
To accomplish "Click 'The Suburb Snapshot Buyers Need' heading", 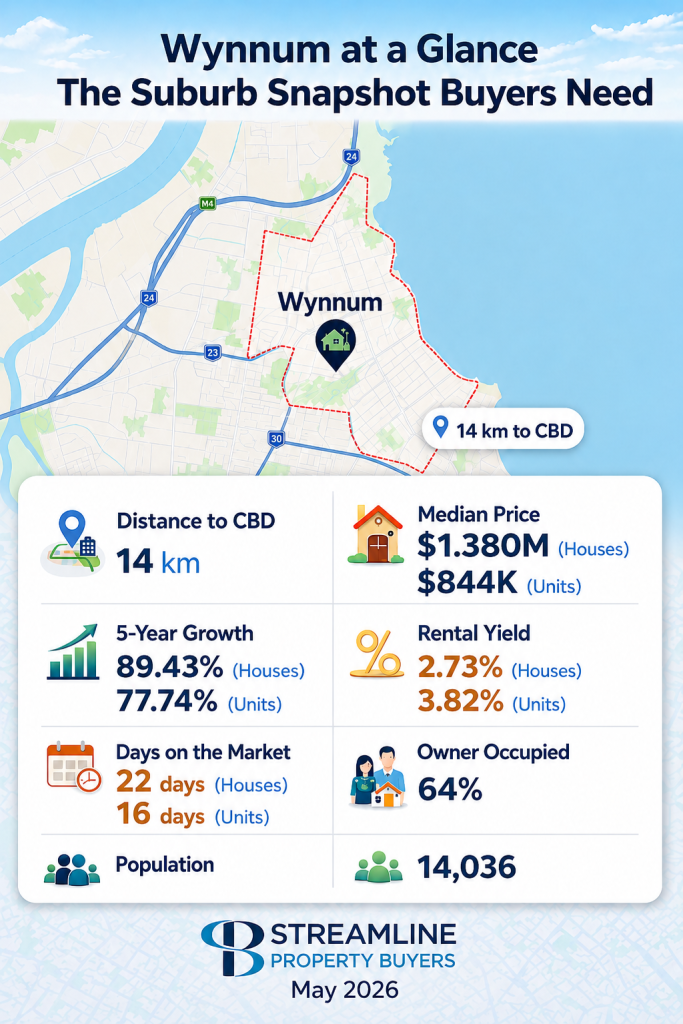I will point(355,92).
